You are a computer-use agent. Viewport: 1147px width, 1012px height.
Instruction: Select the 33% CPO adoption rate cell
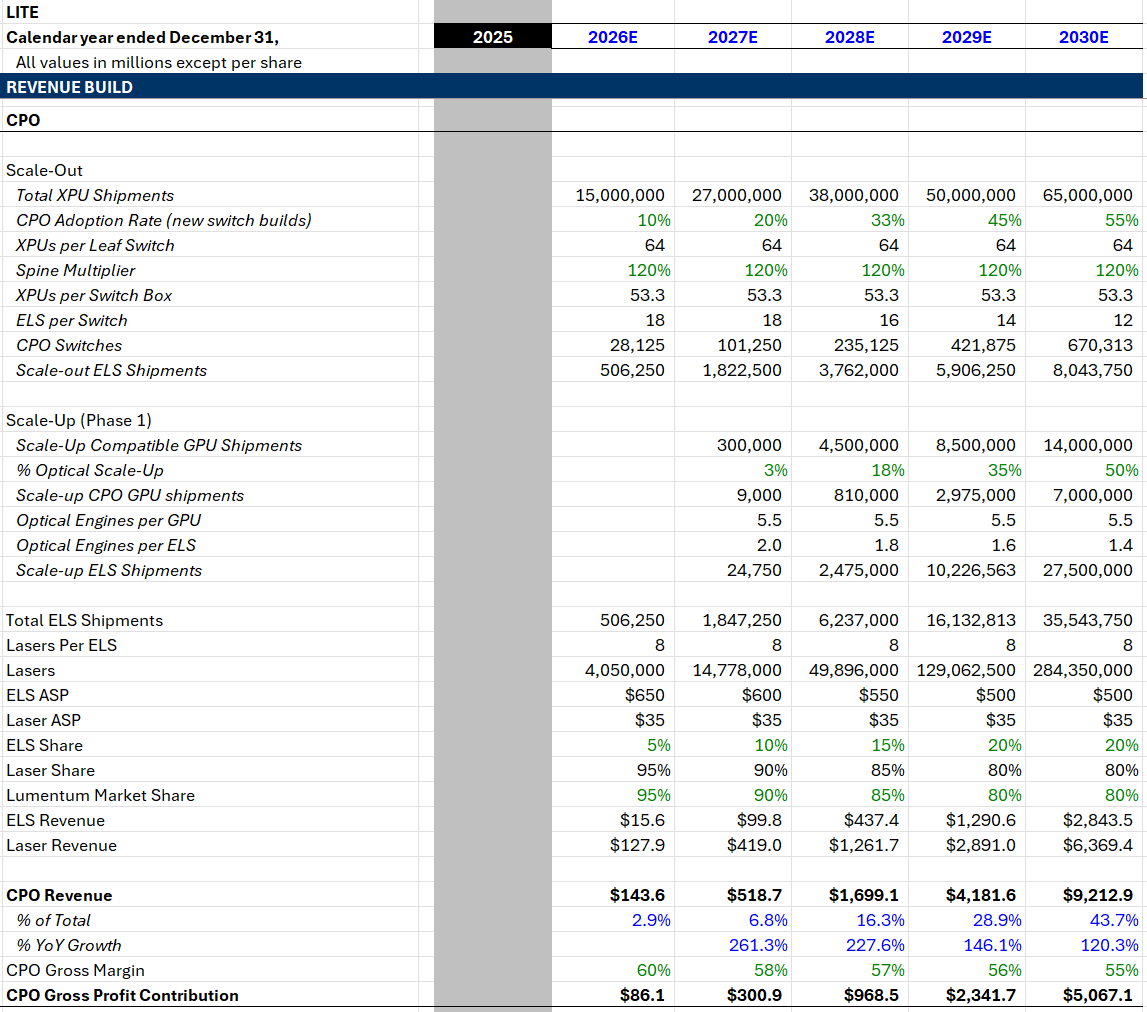point(888,220)
